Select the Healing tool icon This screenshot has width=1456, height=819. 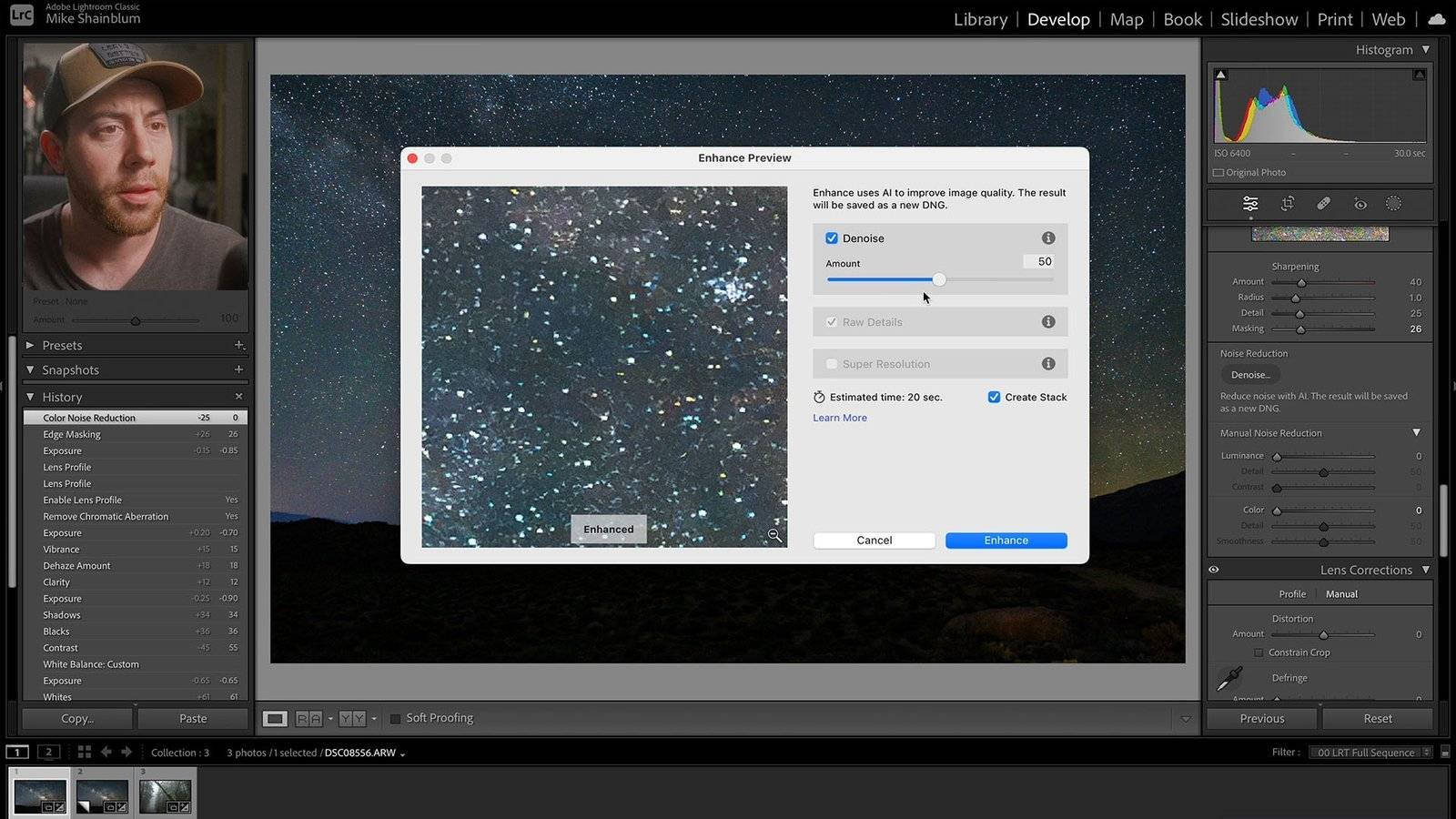pos(1323,204)
